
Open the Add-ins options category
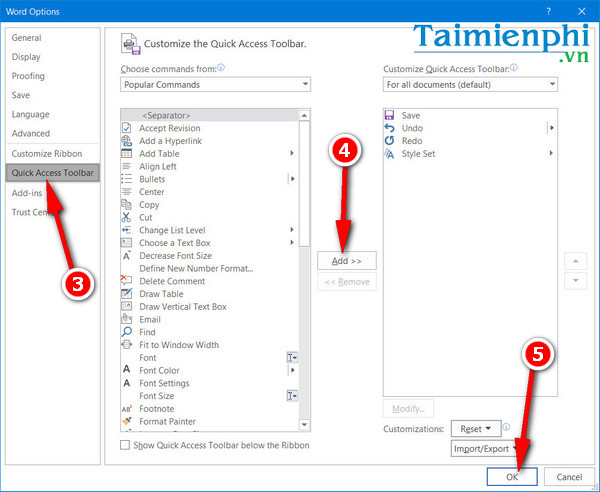pos(27,193)
